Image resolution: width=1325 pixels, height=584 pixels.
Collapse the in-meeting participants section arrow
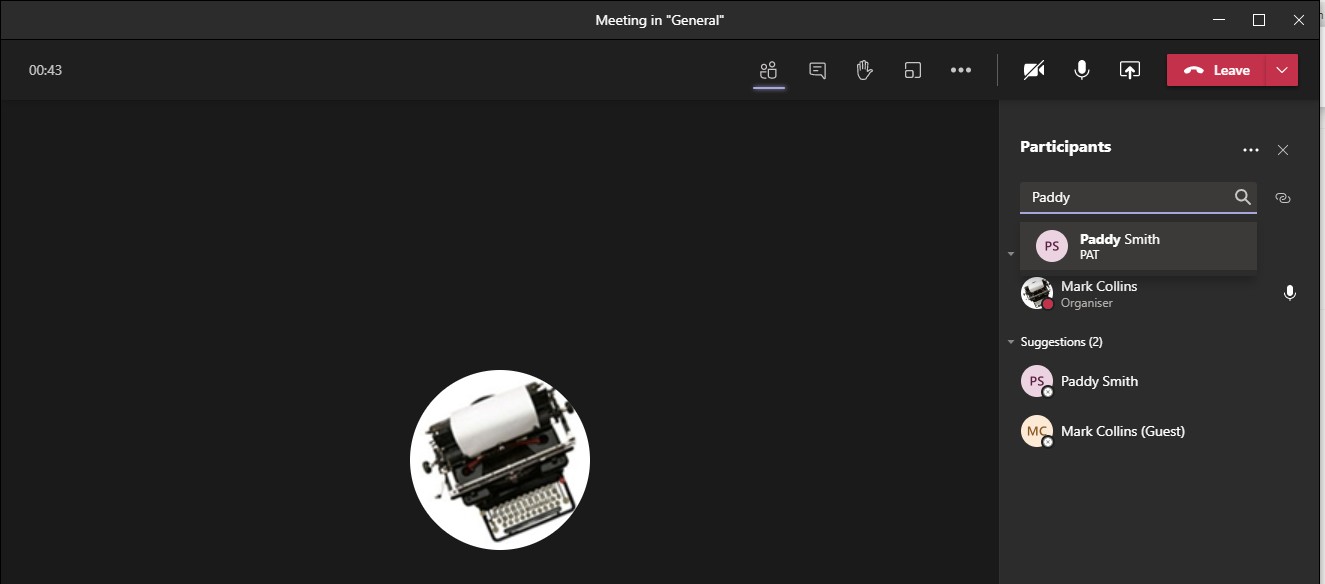[x=1011, y=255]
